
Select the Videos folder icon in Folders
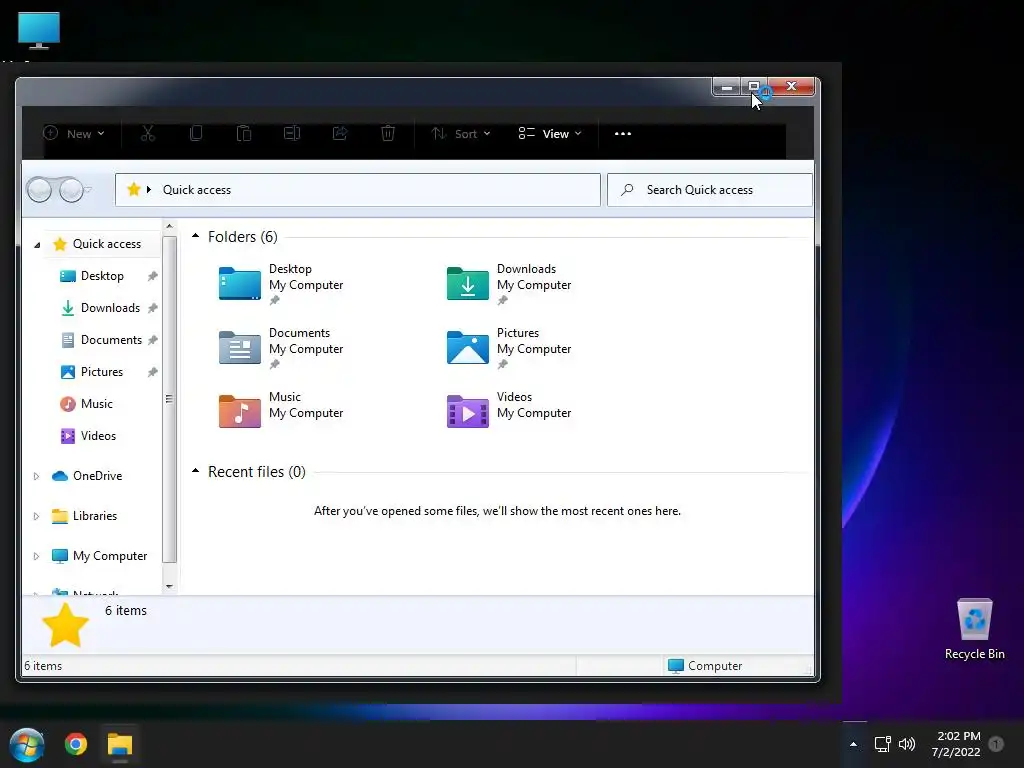click(x=468, y=411)
